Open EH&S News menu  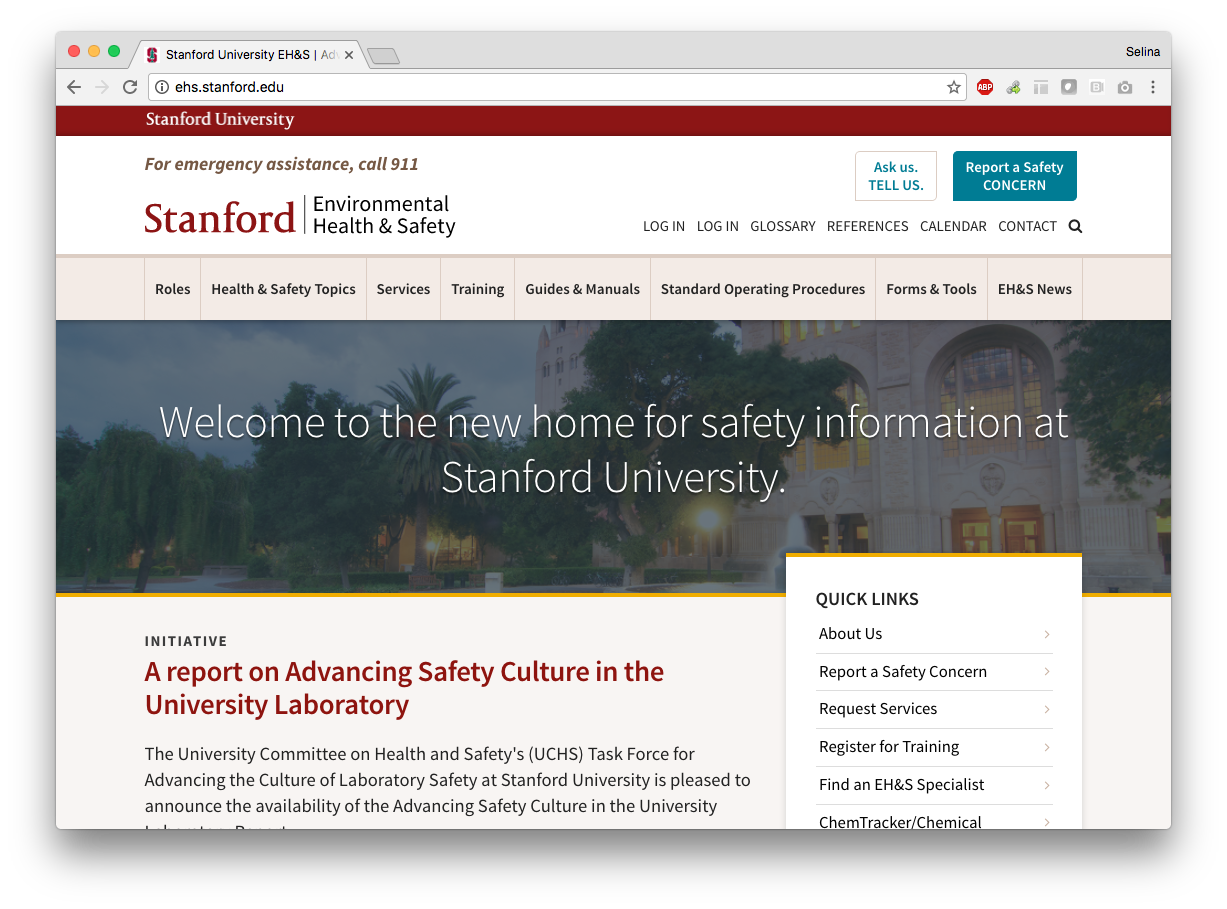tap(1034, 289)
